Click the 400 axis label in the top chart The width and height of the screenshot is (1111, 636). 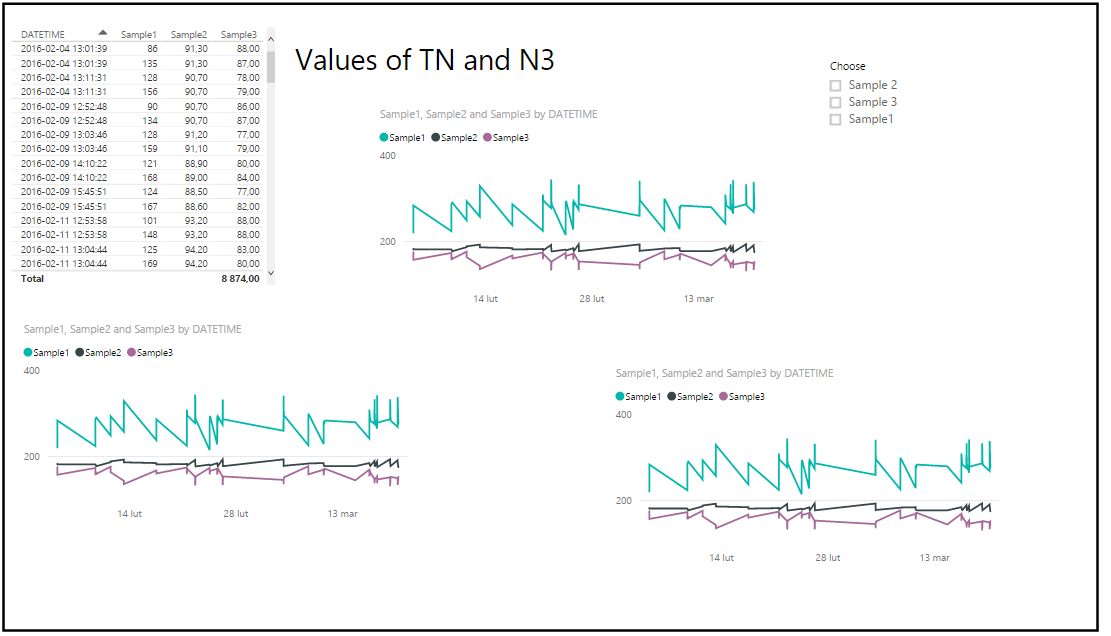click(x=388, y=156)
